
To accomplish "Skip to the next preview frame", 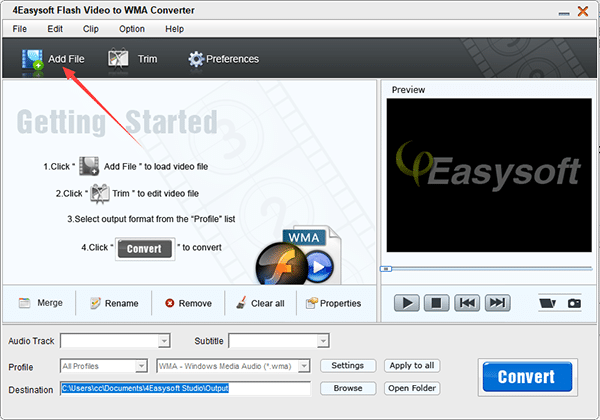I will coord(497,303).
